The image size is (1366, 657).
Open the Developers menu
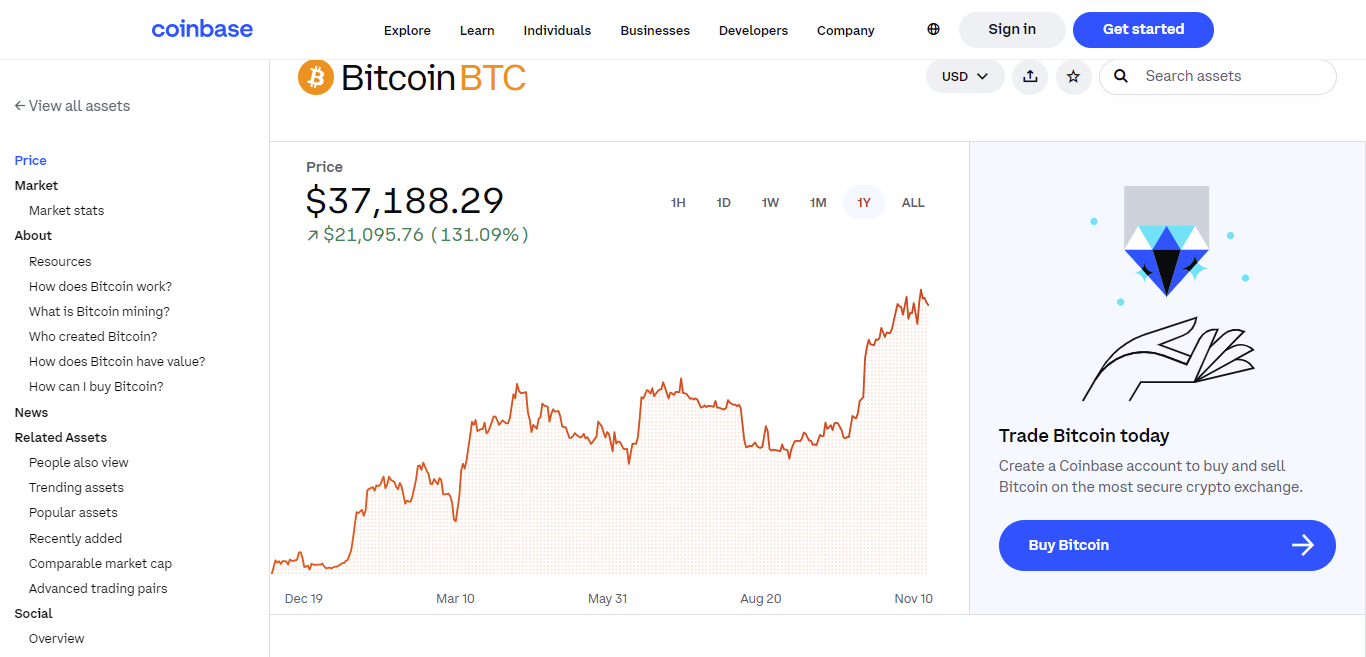pyautogui.click(x=753, y=30)
